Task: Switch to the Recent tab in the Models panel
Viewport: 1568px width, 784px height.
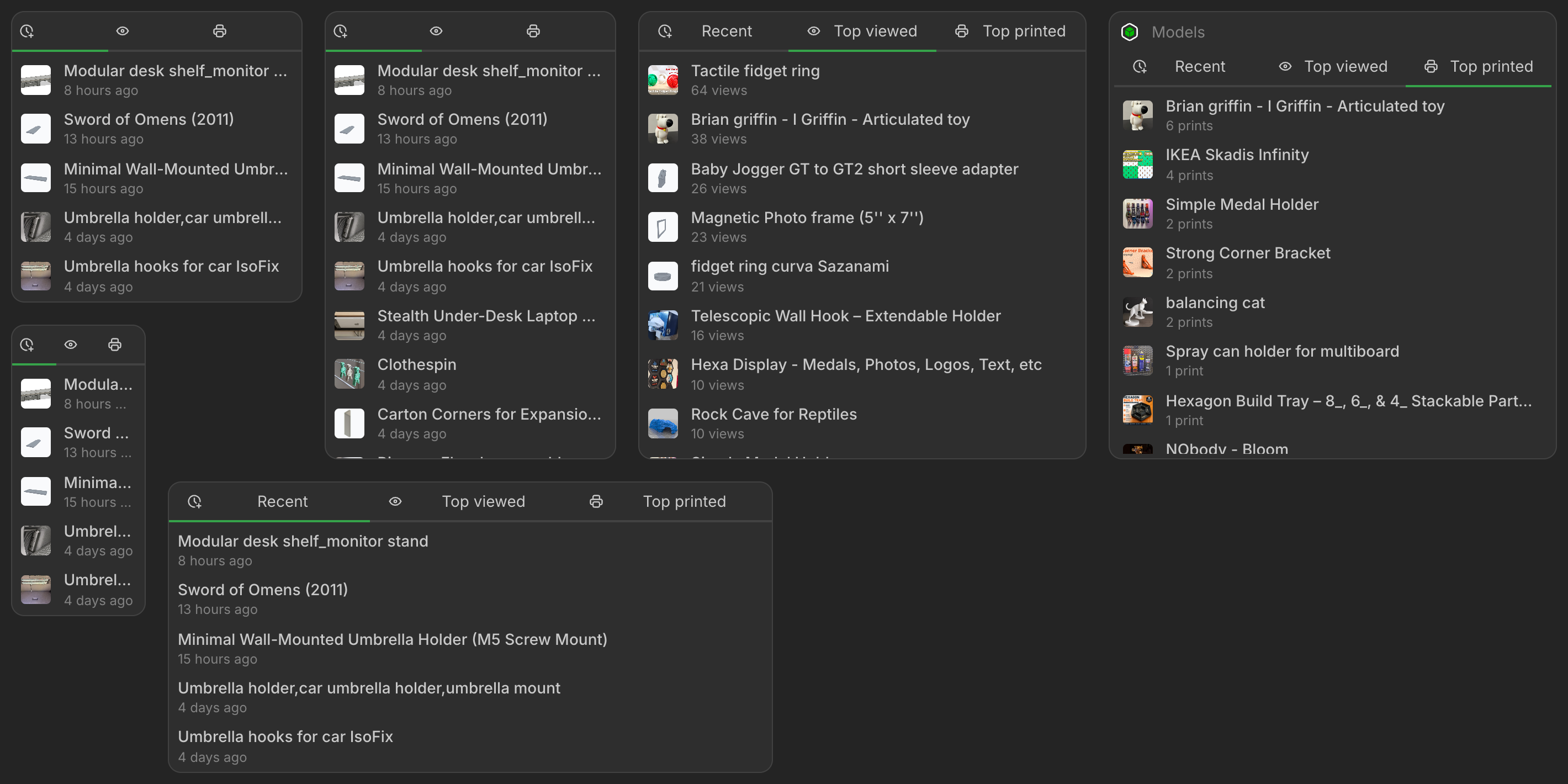Action: click(1187, 67)
